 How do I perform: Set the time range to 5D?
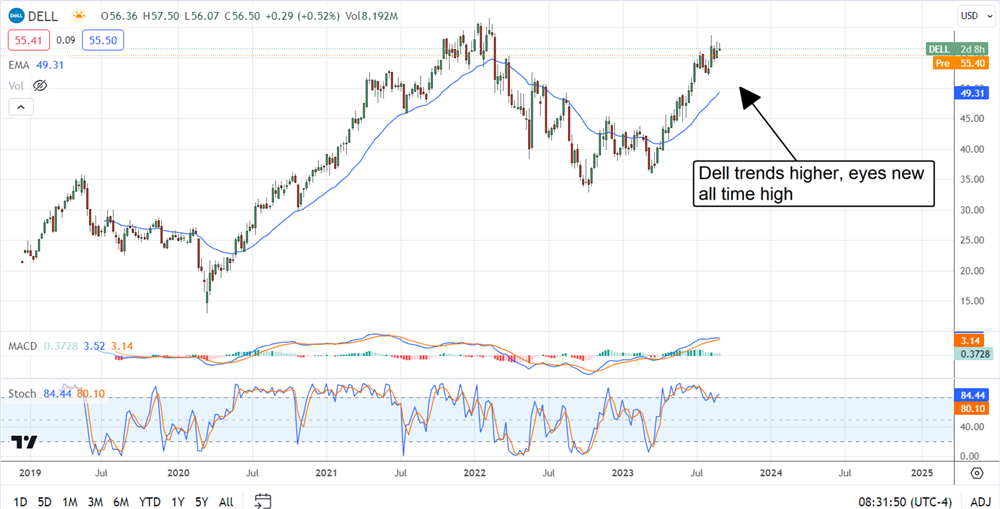pyautogui.click(x=45, y=502)
